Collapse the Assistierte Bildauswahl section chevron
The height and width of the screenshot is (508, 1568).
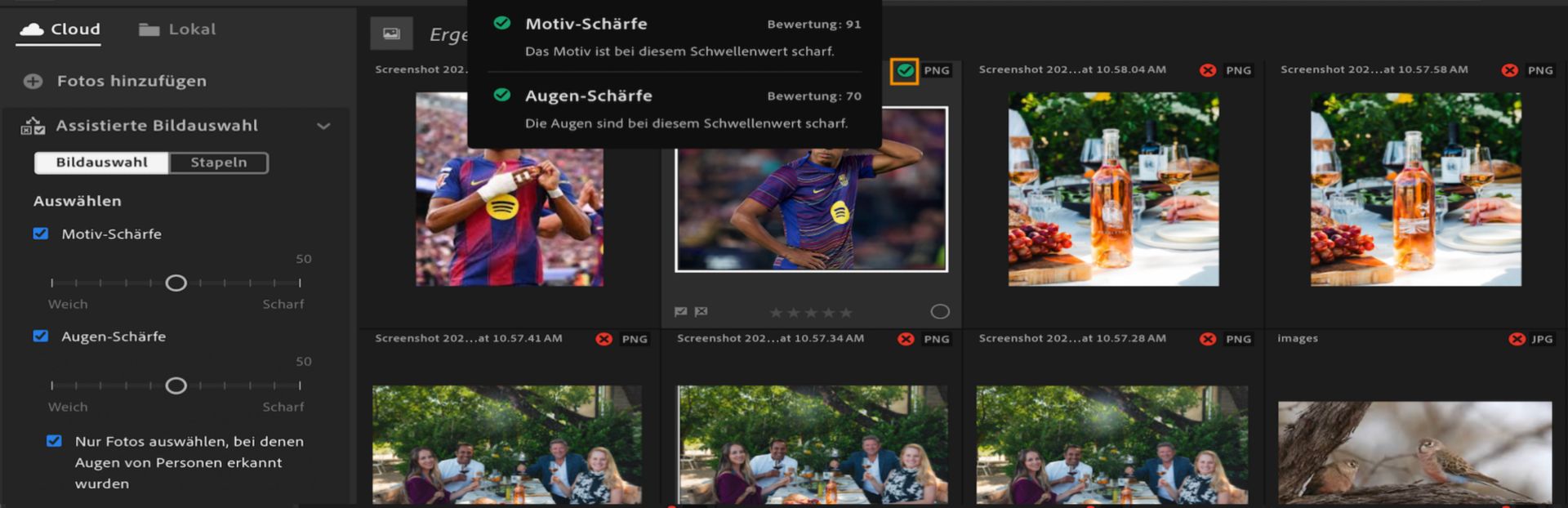pyautogui.click(x=323, y=126)
